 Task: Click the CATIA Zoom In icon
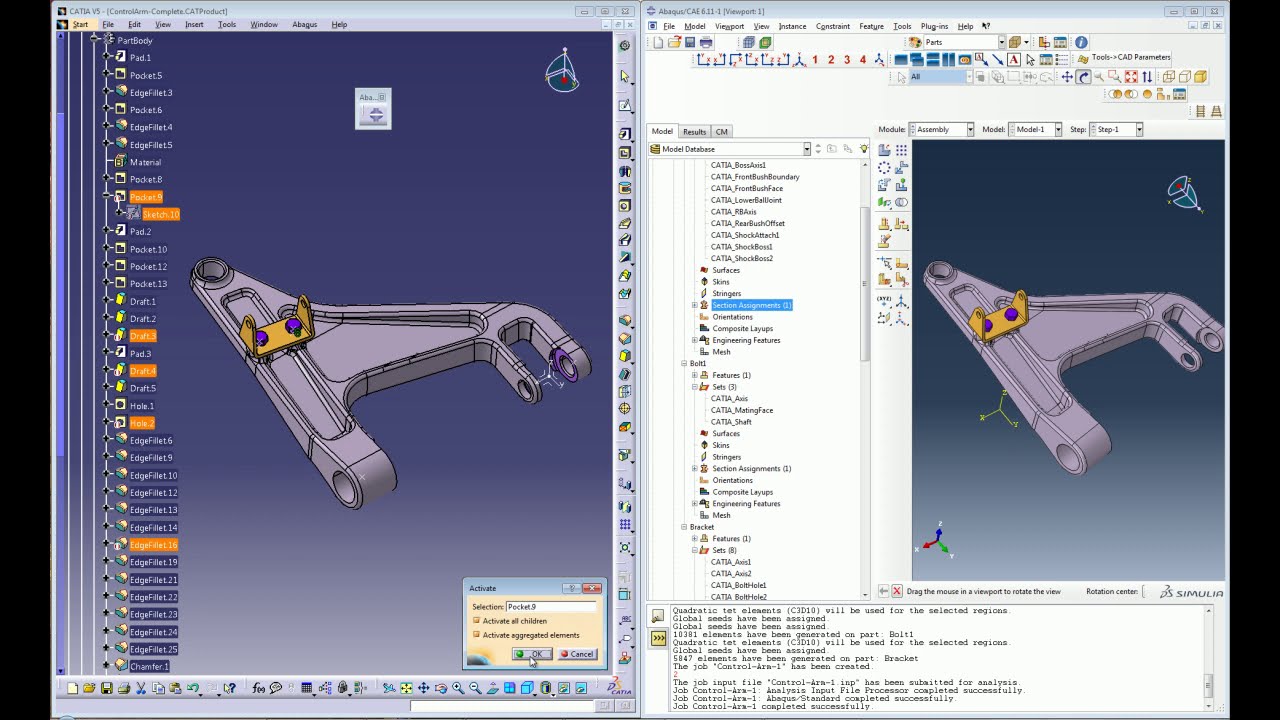(458, 688)
